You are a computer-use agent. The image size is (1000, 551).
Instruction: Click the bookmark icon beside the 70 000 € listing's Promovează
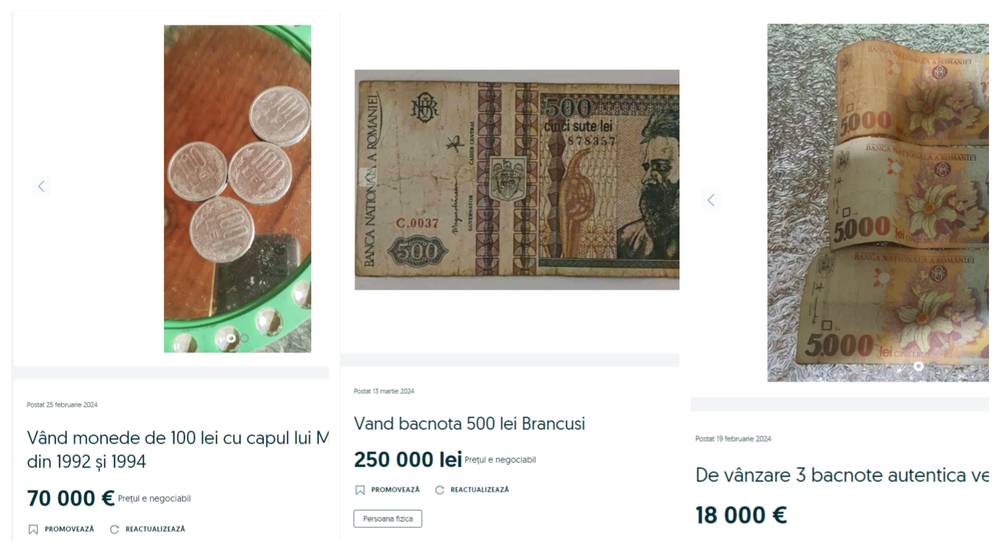[x=33, y=529]
